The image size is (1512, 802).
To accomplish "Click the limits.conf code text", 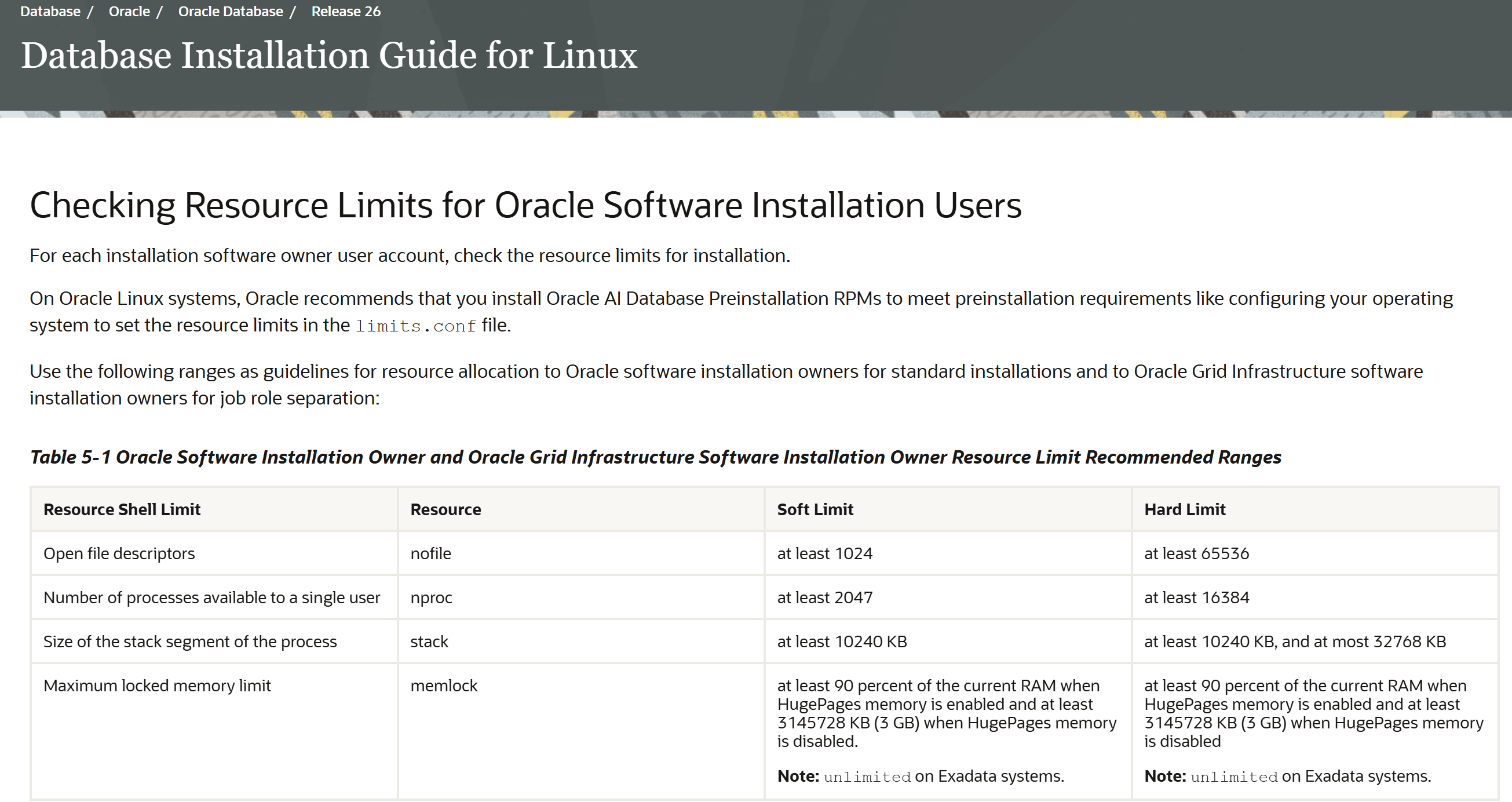I will (415, 326).
